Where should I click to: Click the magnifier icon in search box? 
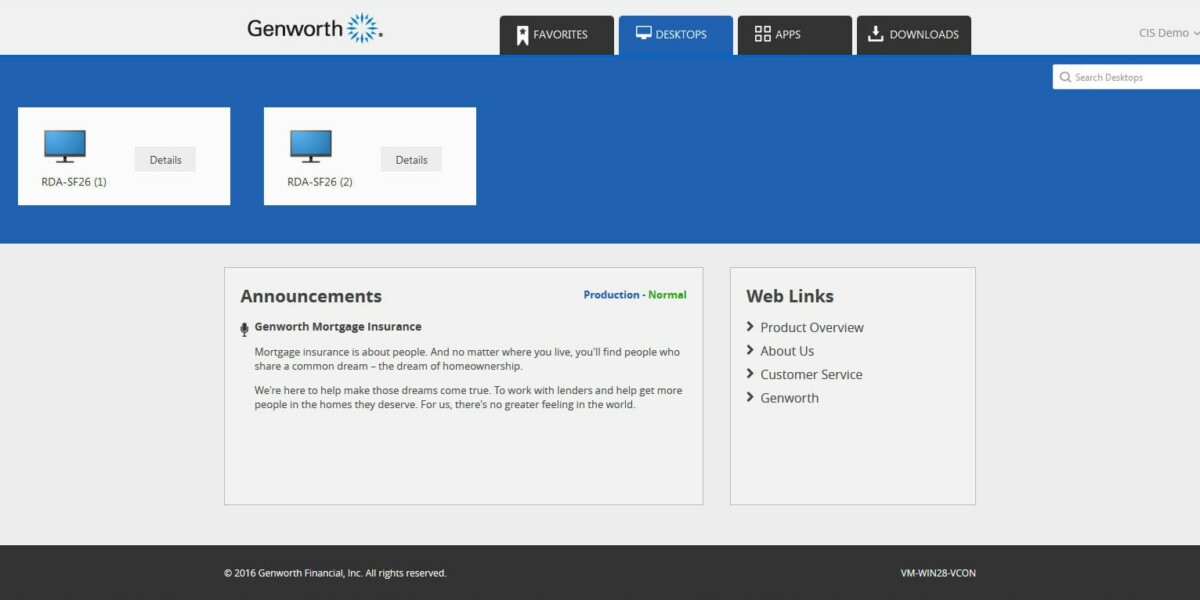pos(1065,77)
